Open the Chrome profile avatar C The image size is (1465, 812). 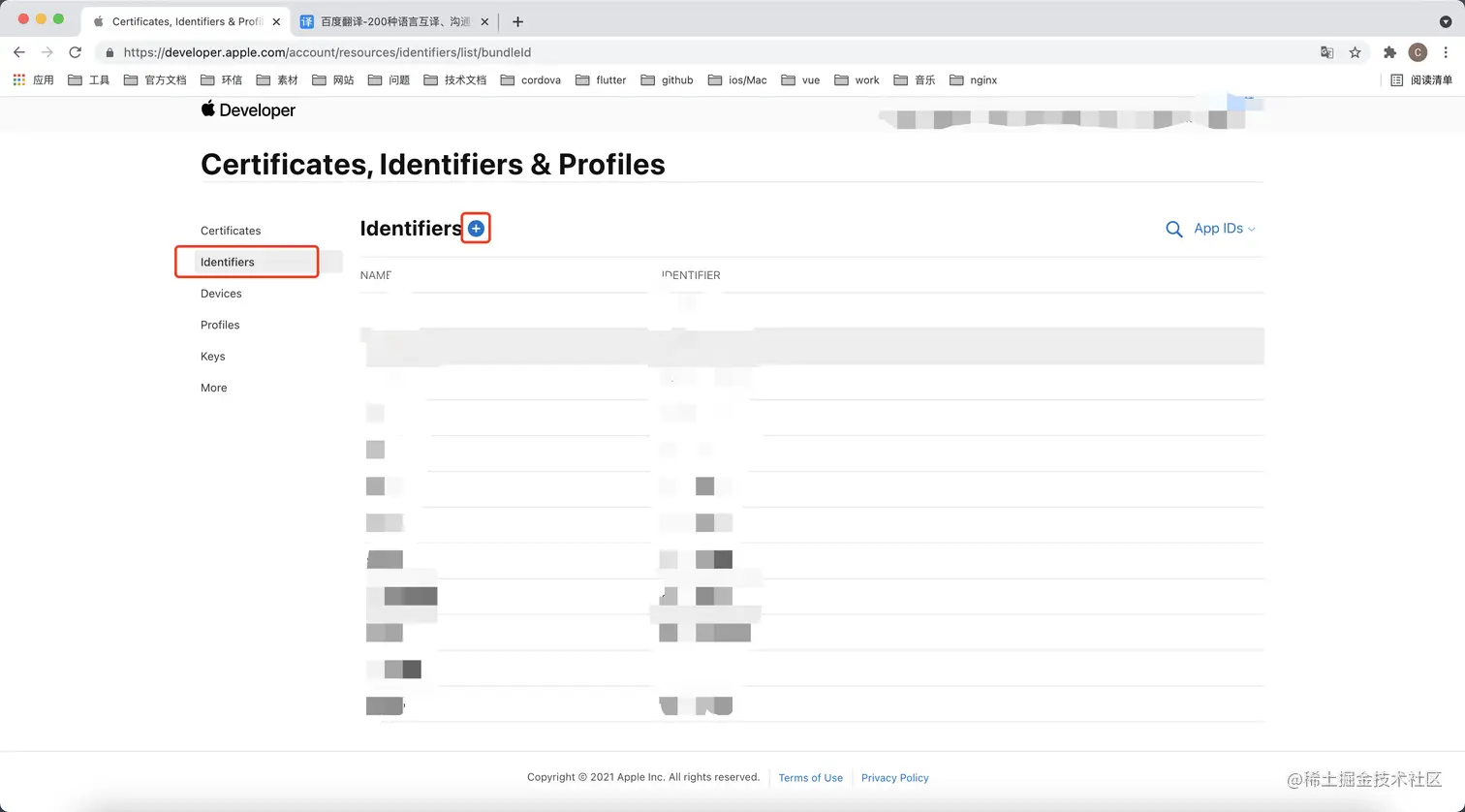tap(1418, 52)
